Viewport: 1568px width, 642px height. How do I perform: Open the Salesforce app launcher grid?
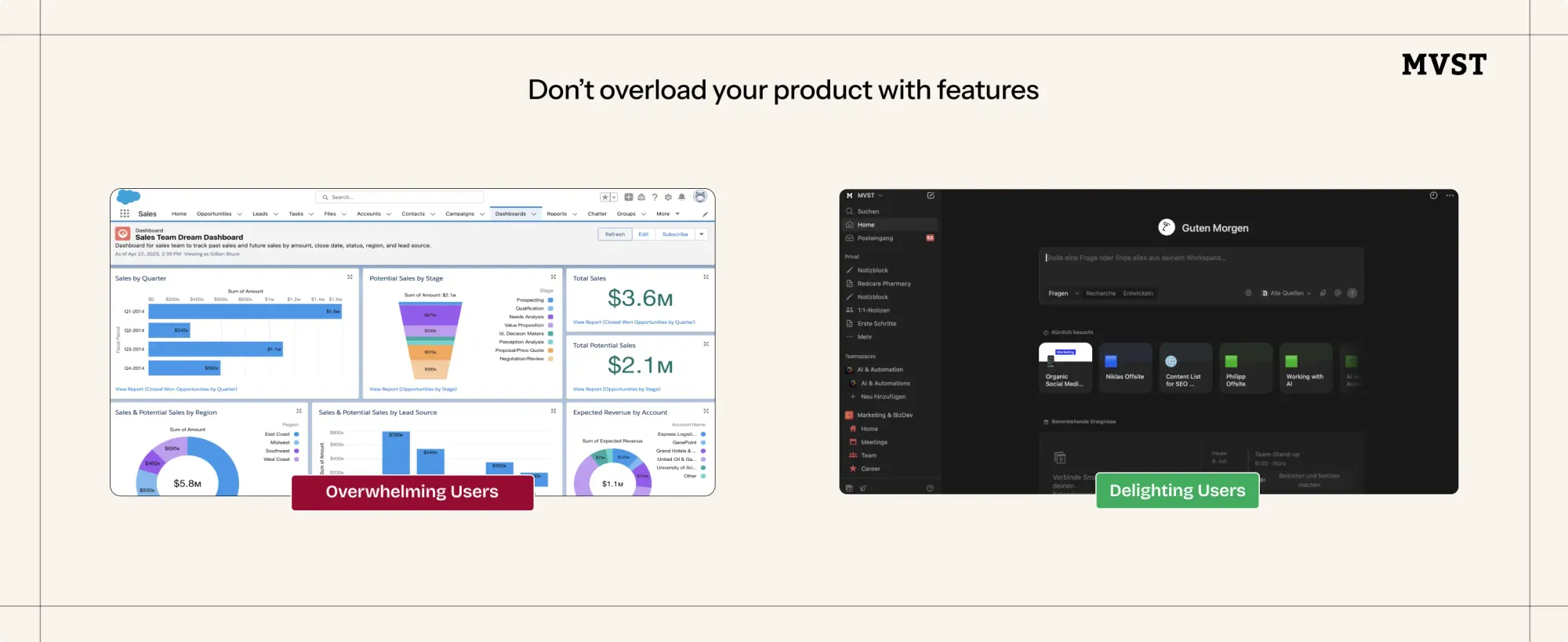tap(124, 213)
